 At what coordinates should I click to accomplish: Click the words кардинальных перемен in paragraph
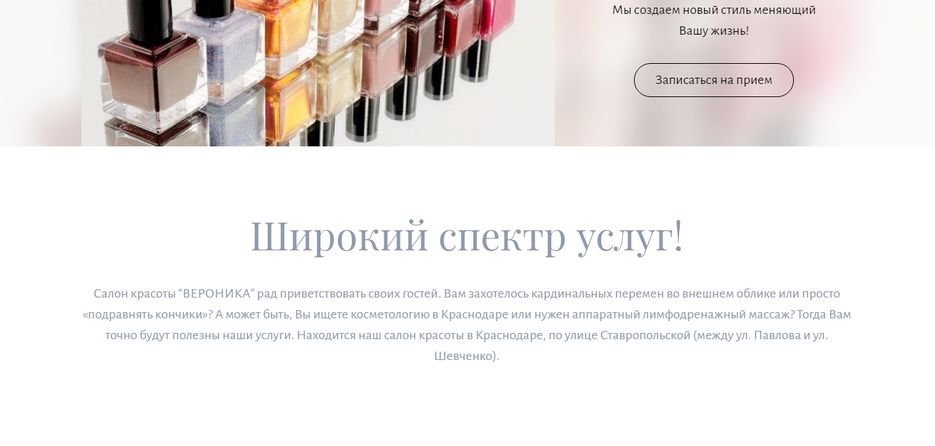pyautogui.click(x=583, y=293)
